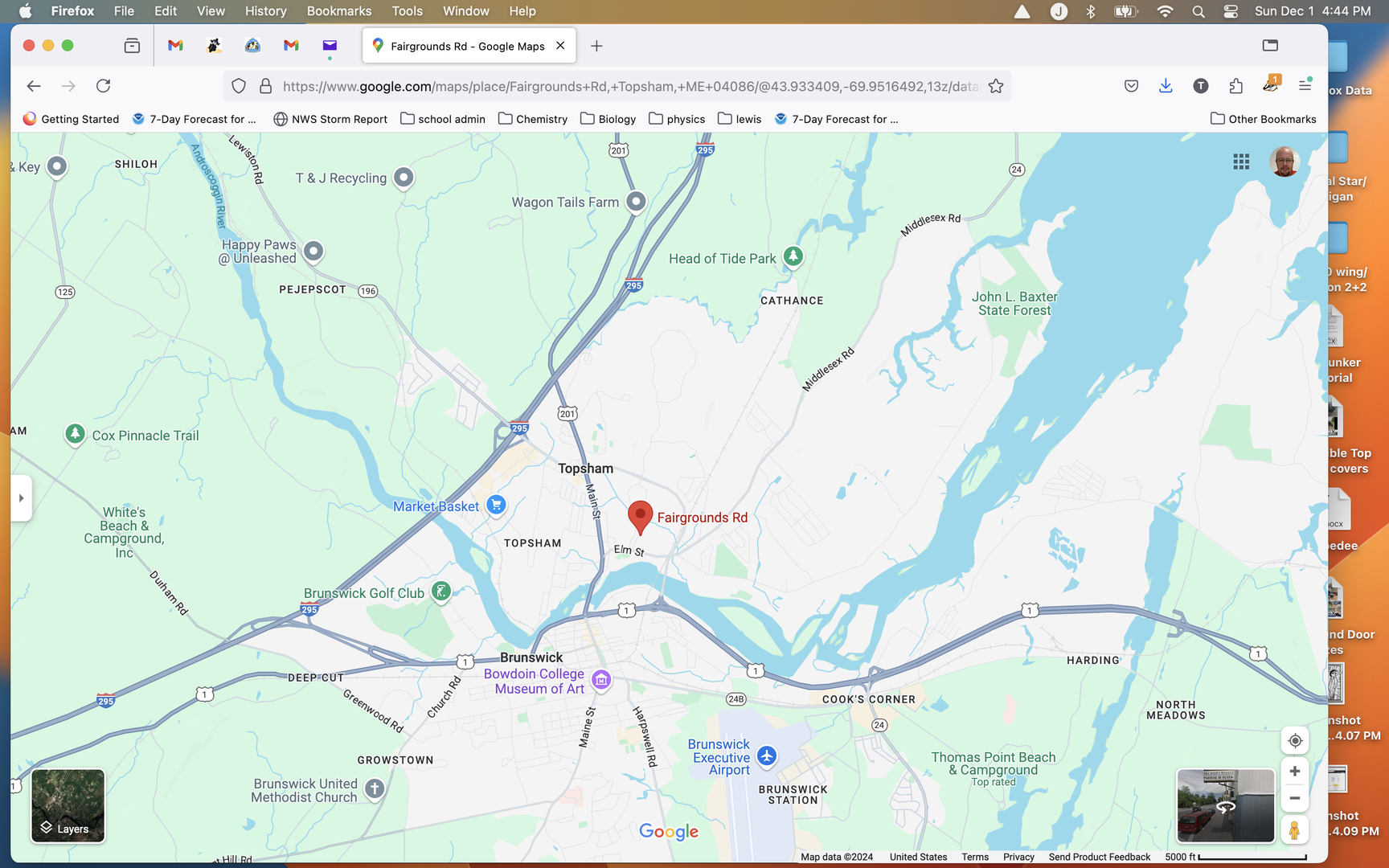Image resolution: width=1389 pixels, height=868 pixels.
Task: Open the school admin bookmarks folder
Action: point(443,119)
